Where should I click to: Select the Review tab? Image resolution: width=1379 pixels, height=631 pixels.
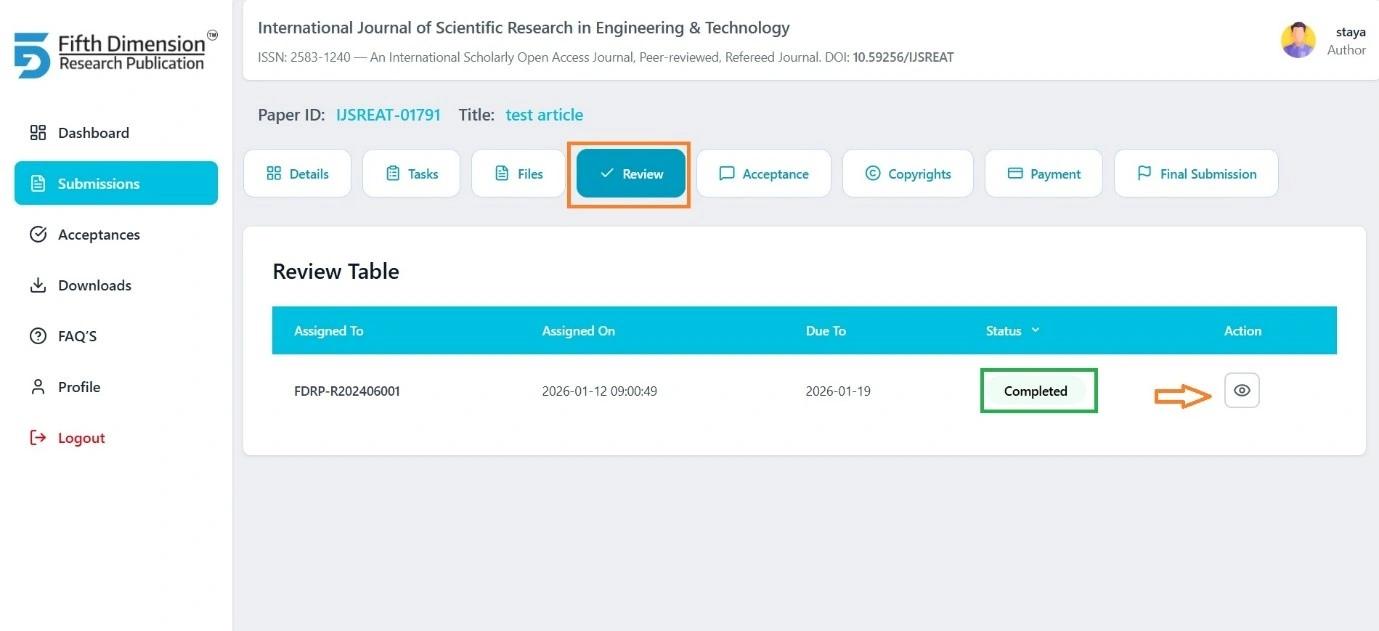[631, 173]
